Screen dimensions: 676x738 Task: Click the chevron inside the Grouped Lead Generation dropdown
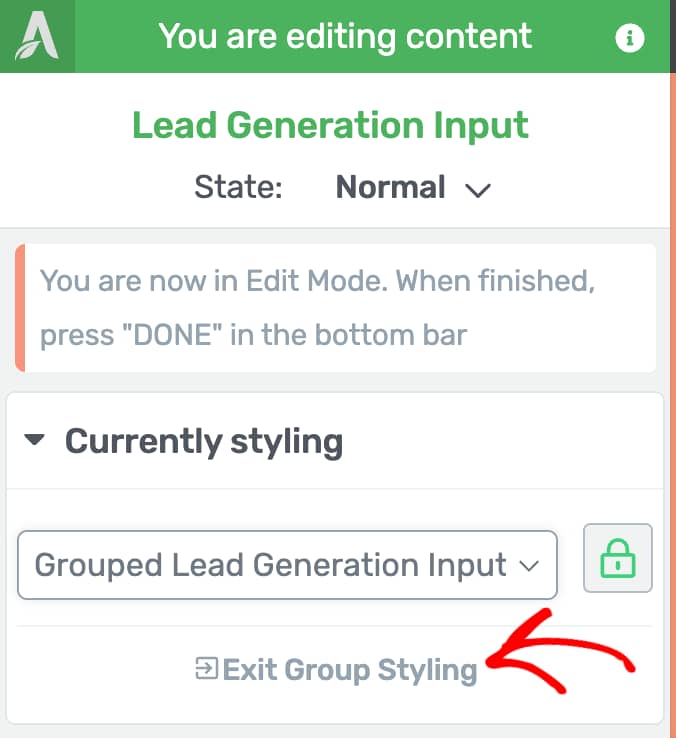528,566
